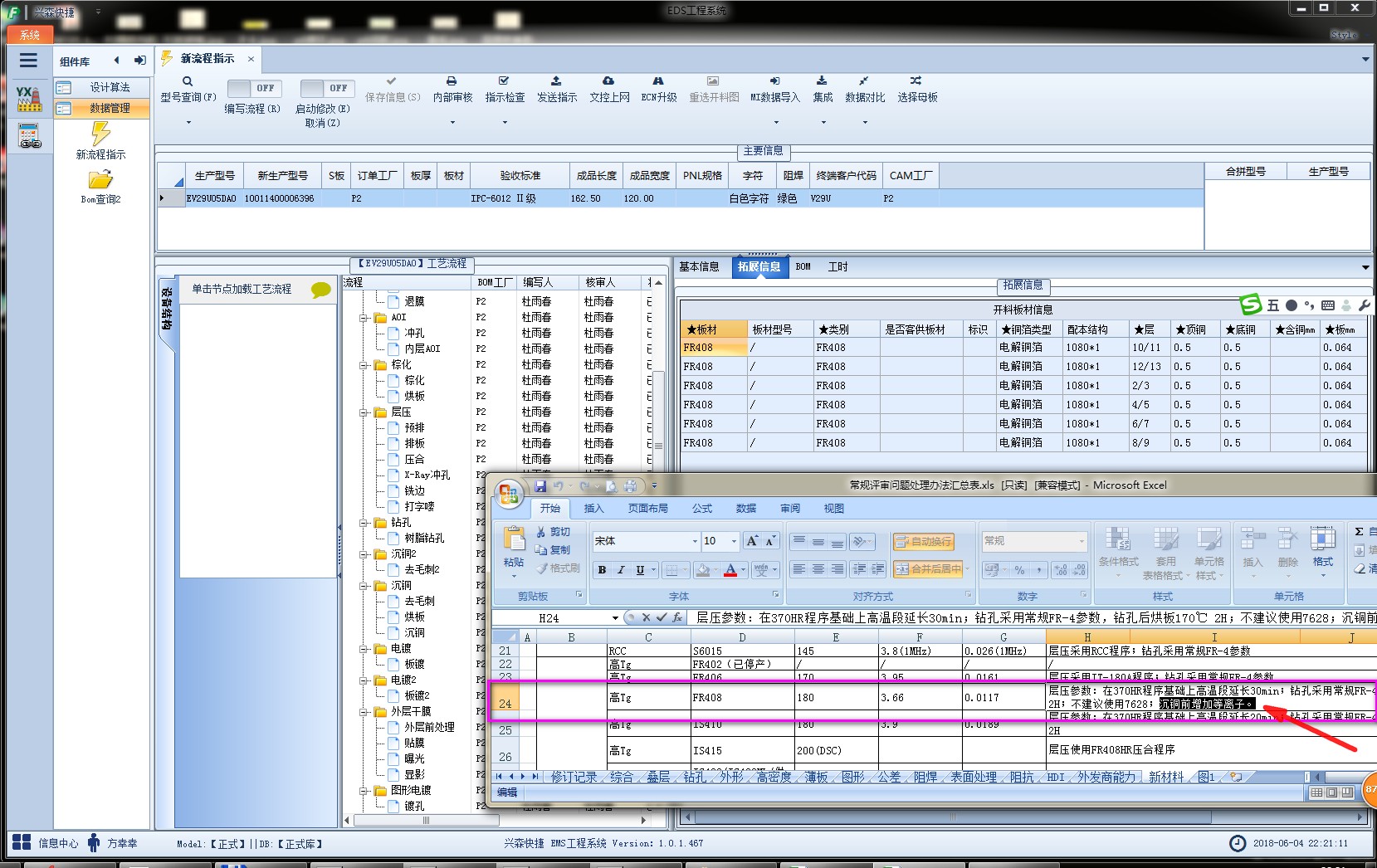Click the 发送指示 upload icon
The image size is (1377, 868).
[x=556, y=81]
